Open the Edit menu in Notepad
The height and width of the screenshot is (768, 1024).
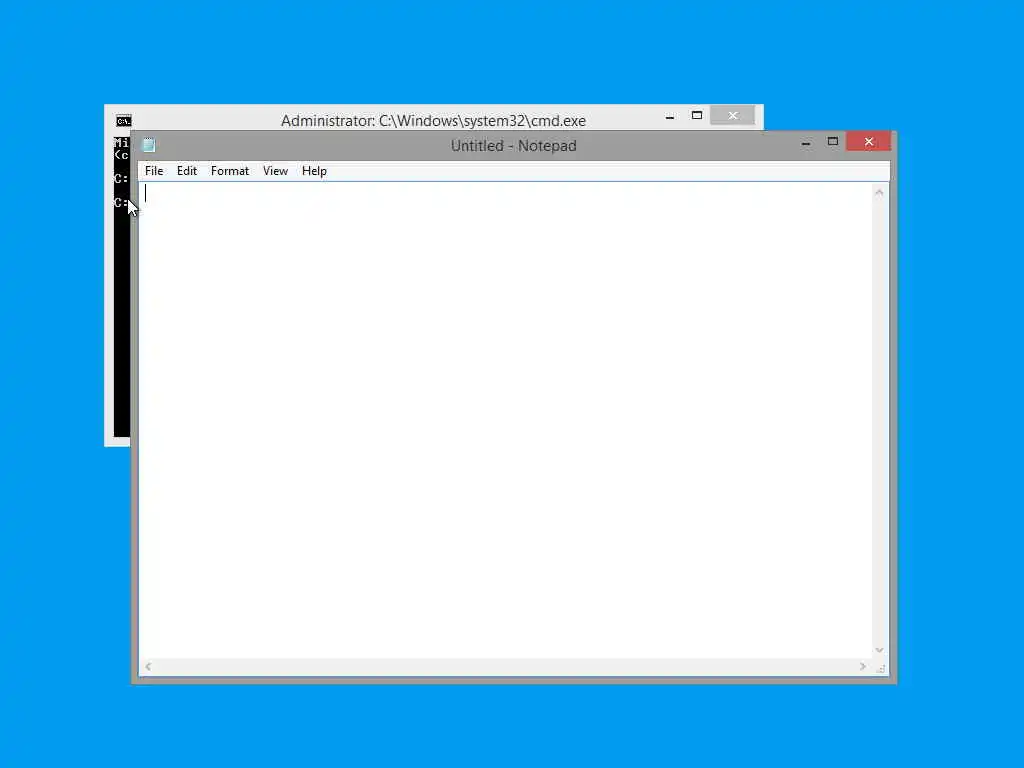point(187,171)
